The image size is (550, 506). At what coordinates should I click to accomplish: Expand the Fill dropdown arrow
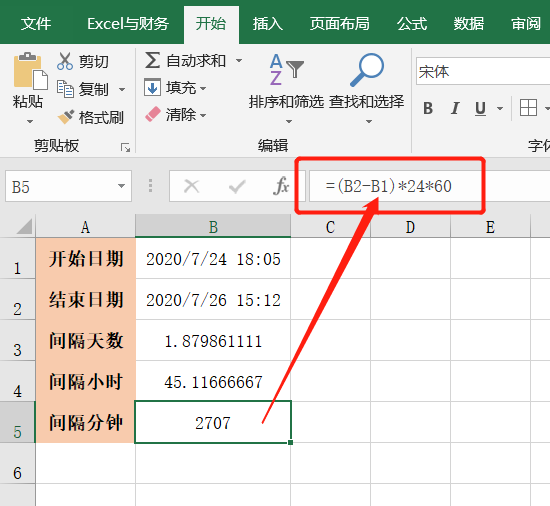point(203,88)
